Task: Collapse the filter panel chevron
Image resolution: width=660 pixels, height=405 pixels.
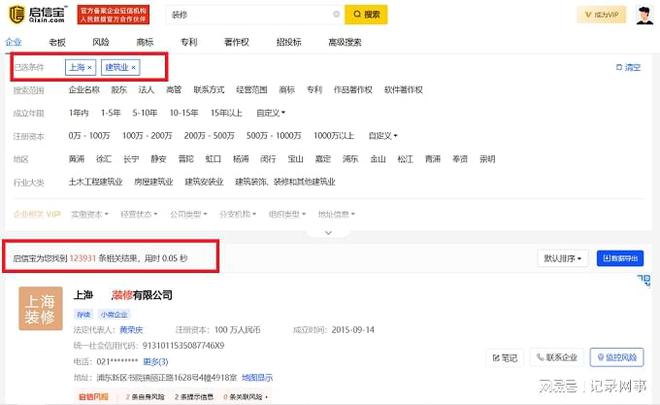Action: click(328, 233)
